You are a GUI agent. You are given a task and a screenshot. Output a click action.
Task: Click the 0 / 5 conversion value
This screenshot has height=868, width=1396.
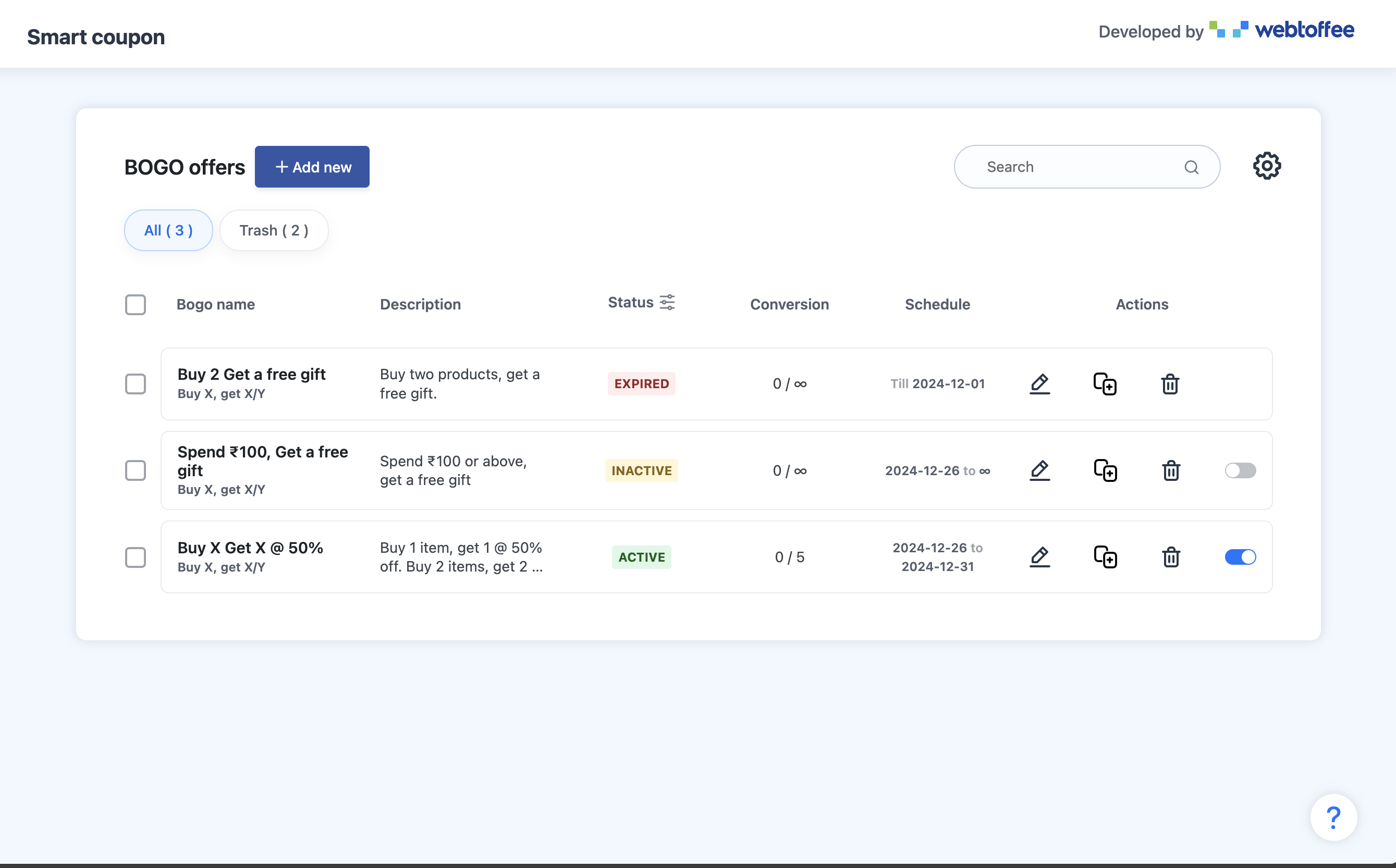pyautogui.click(x=789, y=557)
